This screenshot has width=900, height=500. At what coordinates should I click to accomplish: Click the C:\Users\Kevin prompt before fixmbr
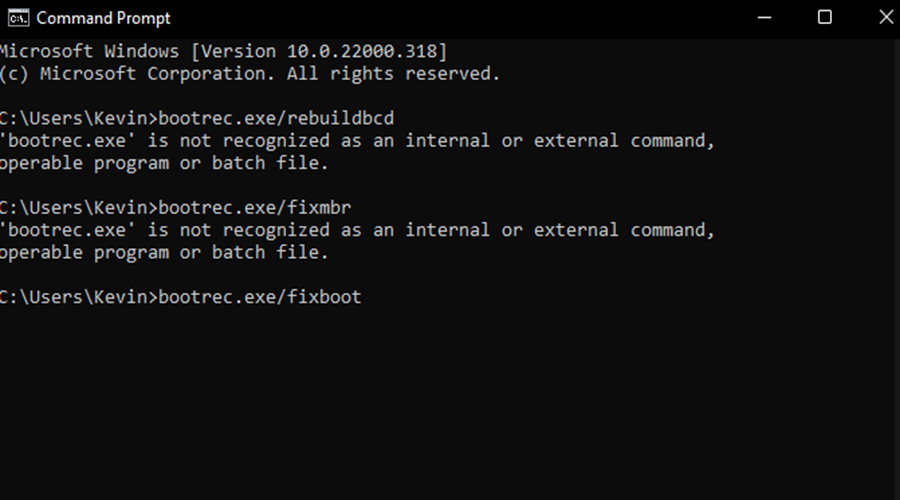[x=79, y=207]
